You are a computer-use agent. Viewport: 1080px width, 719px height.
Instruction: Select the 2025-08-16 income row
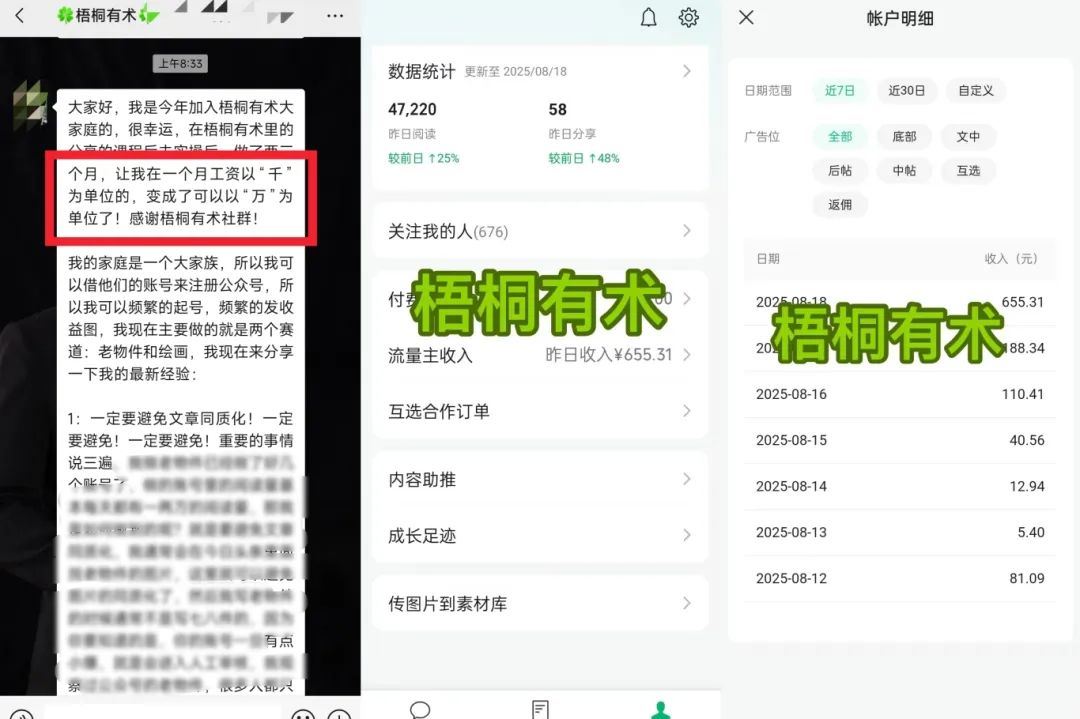(900, 394)
